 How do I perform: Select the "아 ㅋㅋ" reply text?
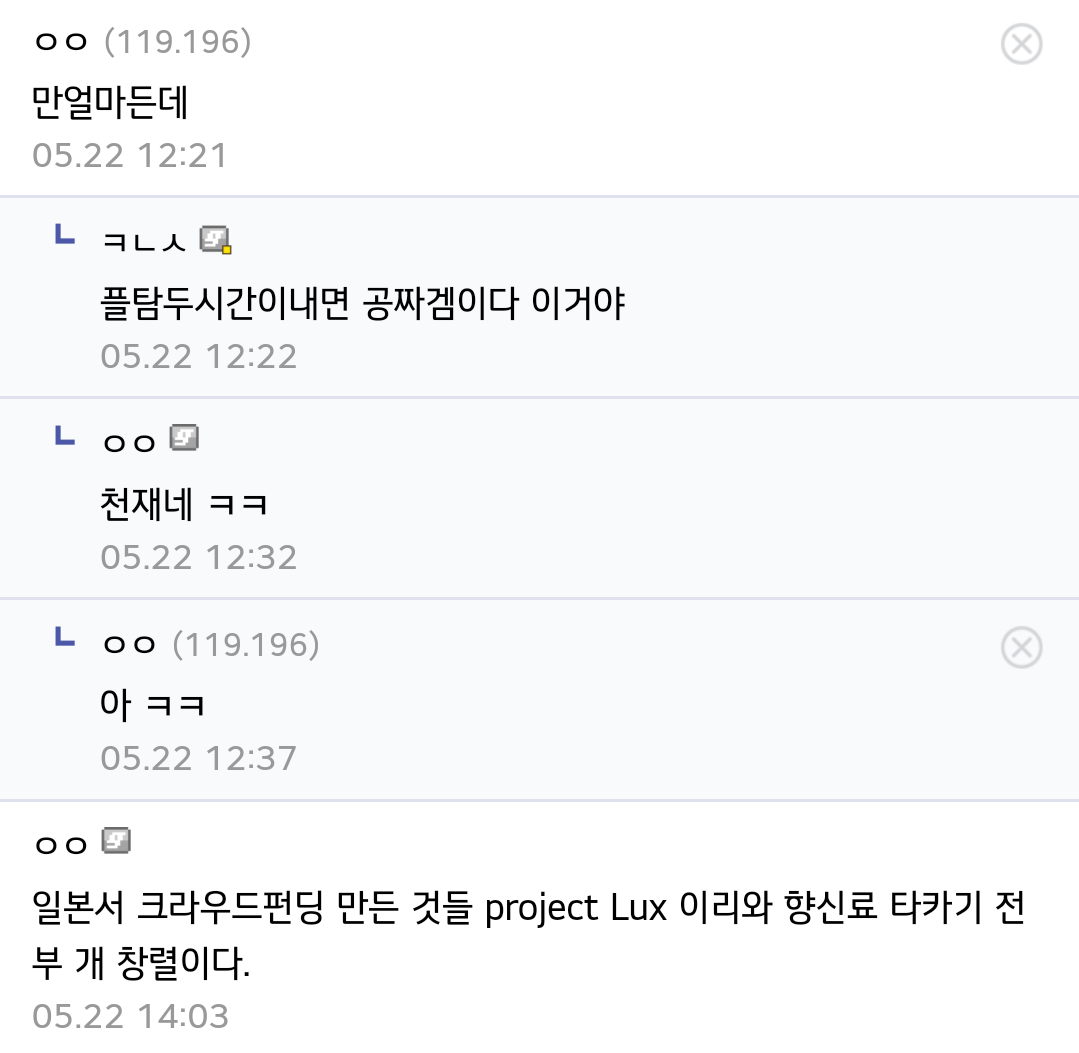tap(152, 705)
